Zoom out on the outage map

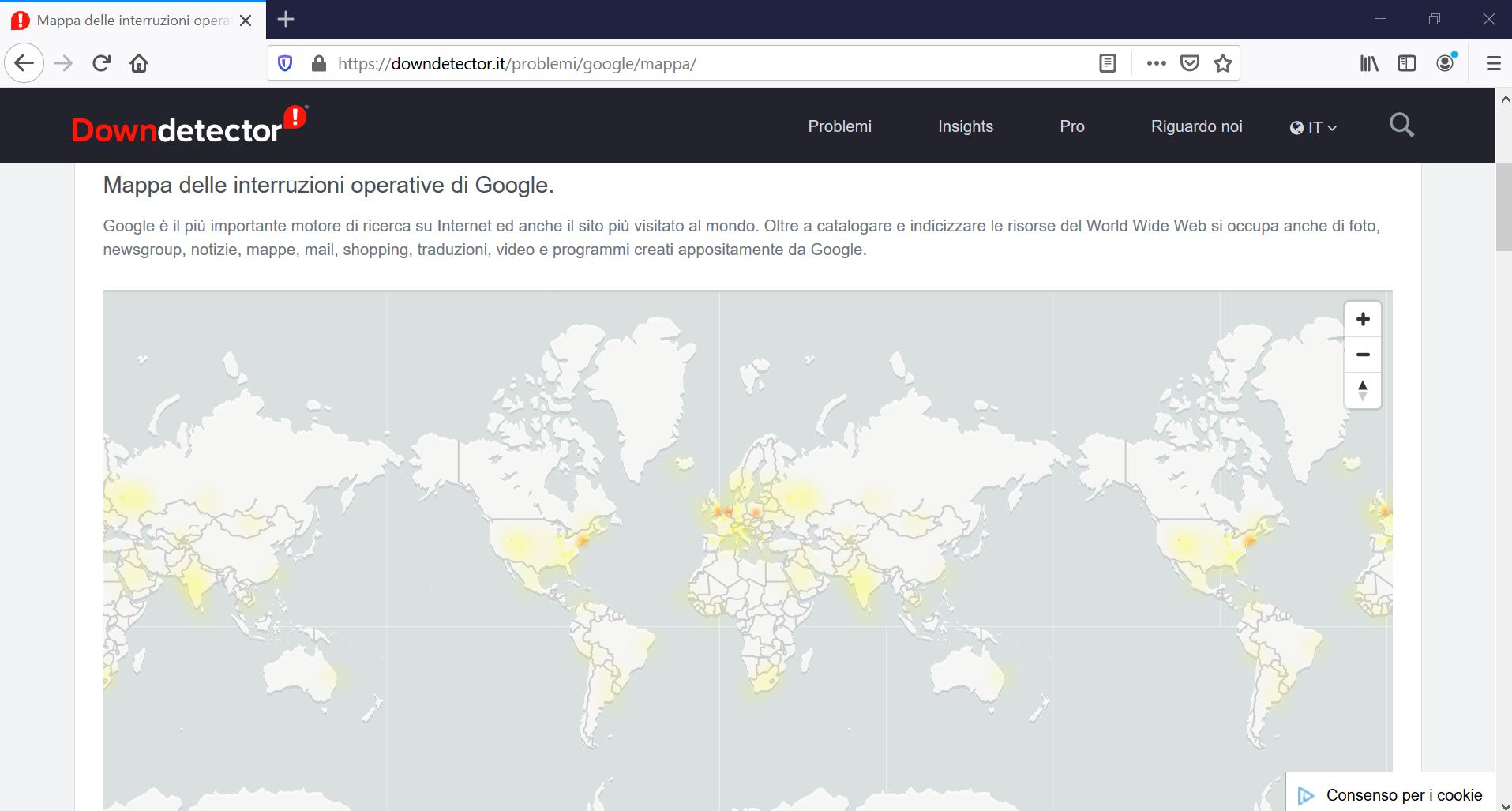[1363, 355]
